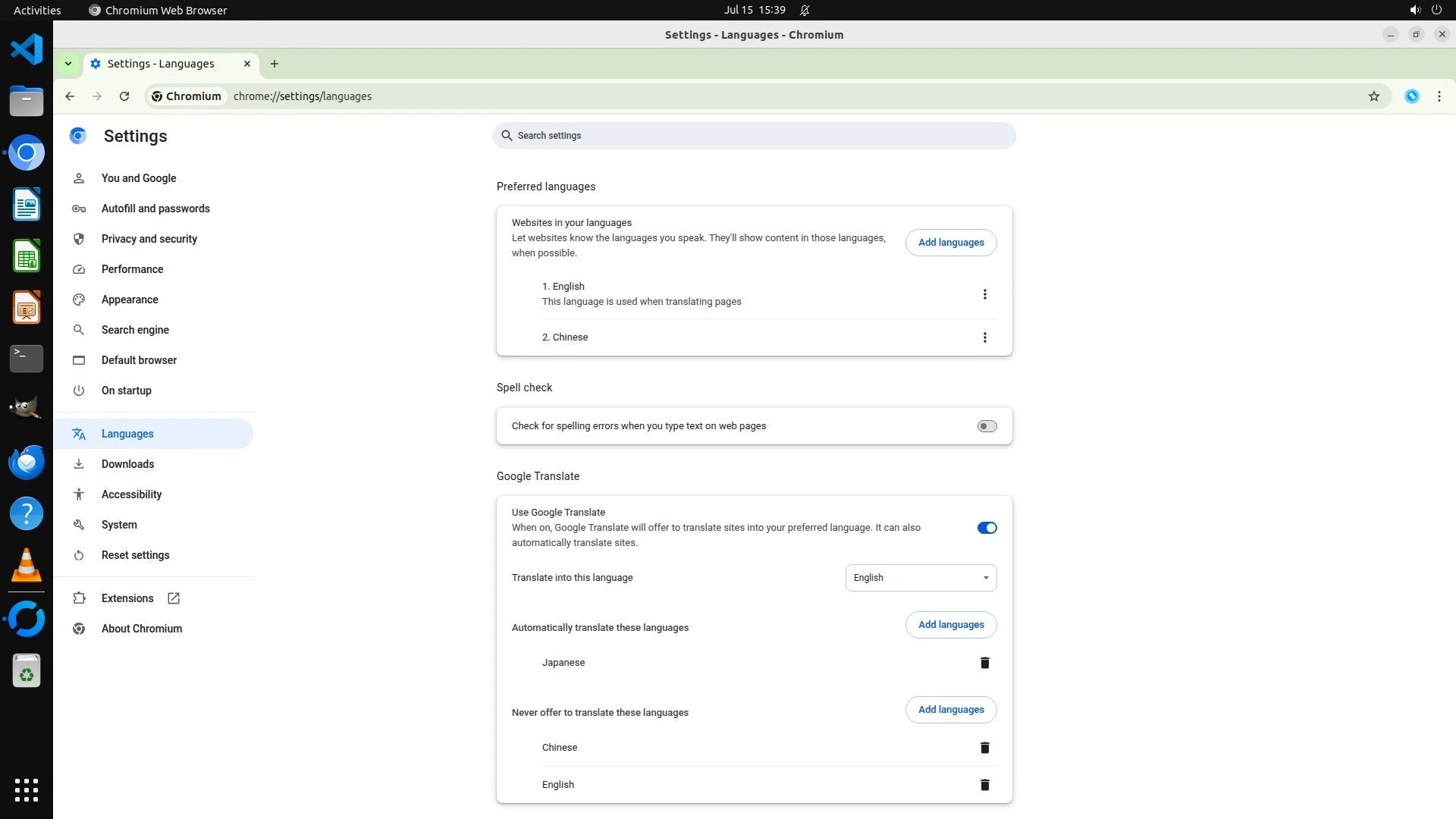Turn off Use Google Translate

pos(987,528)
